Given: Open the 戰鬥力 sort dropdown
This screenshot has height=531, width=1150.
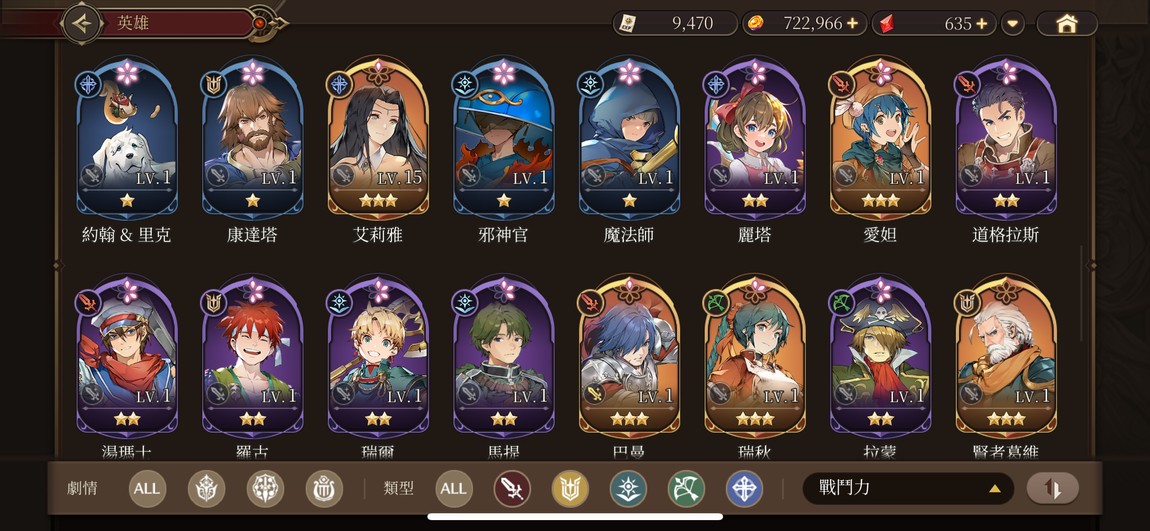Looking at the screenshot, I should pos(908,488).
